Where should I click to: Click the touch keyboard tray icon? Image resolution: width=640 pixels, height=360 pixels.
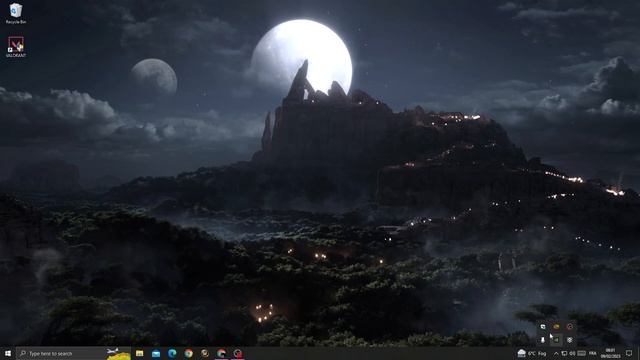point(582,353)
